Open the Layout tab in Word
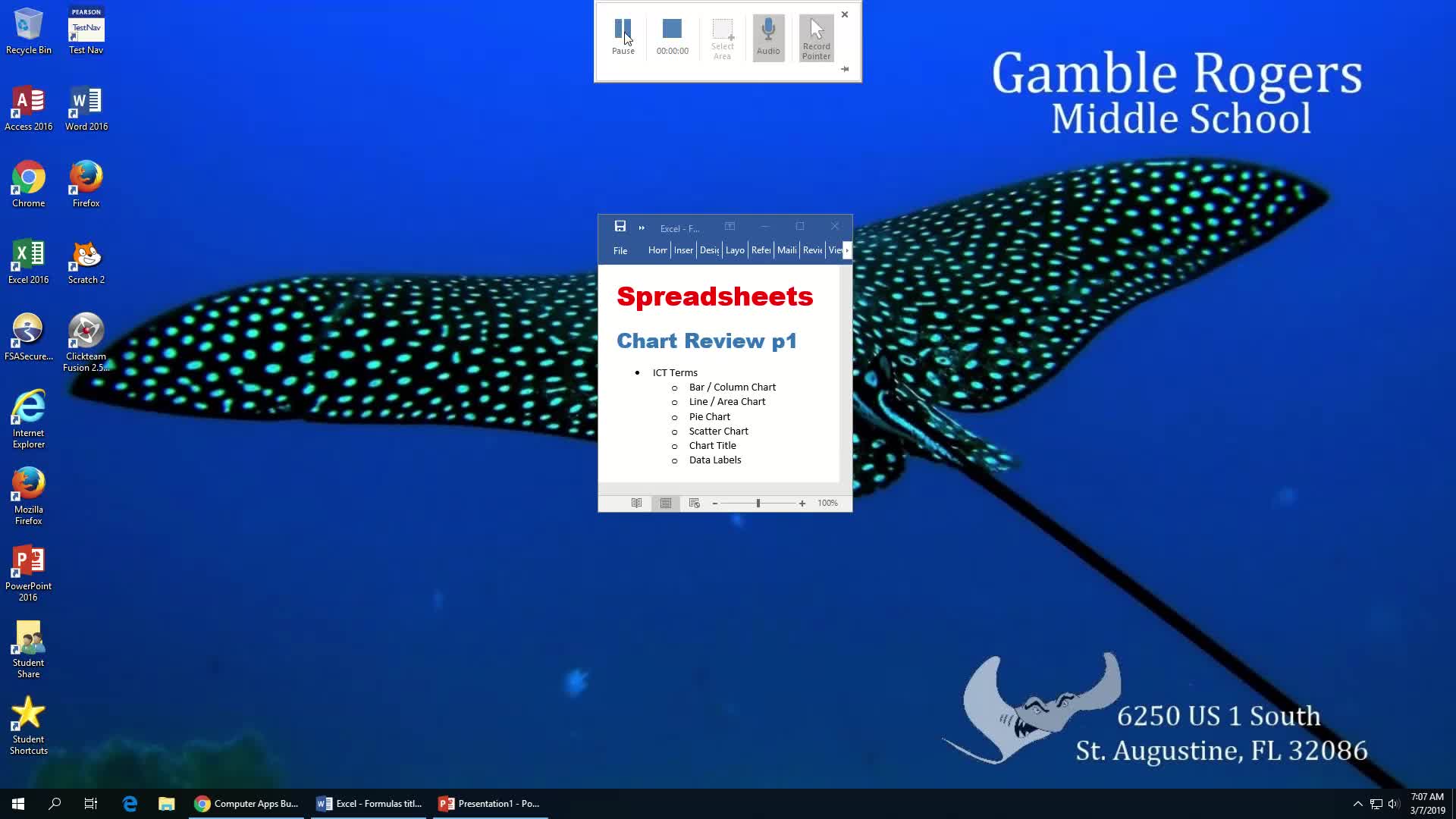 [735, 250]
